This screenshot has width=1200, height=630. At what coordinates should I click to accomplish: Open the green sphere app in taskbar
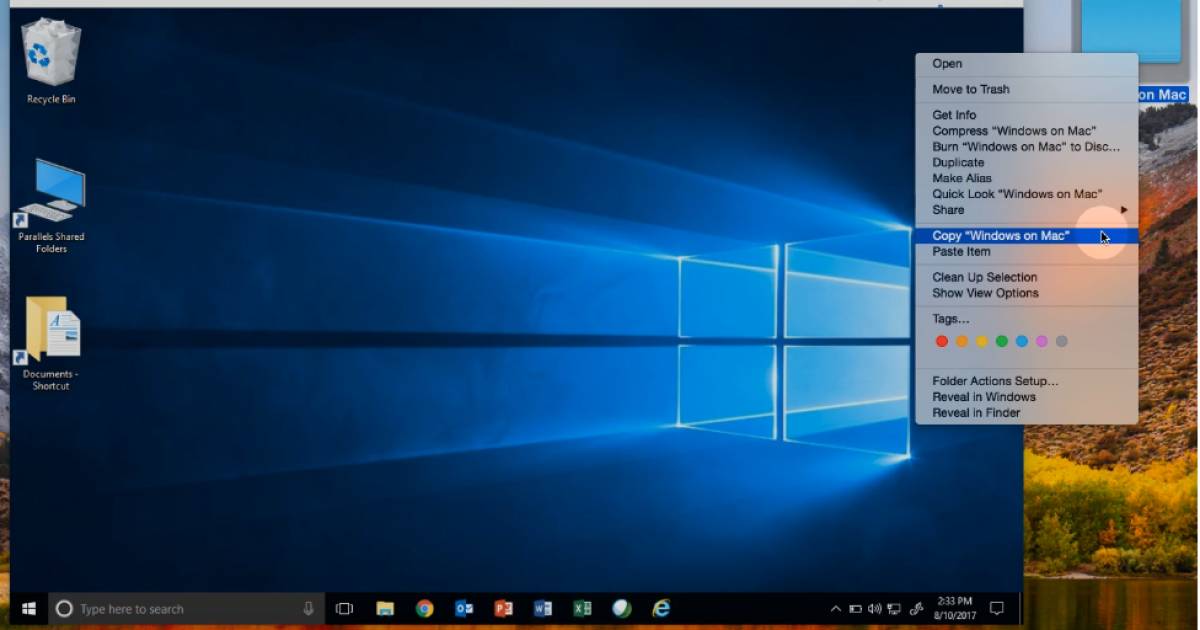pyautogui.click(x=622, y=608)
